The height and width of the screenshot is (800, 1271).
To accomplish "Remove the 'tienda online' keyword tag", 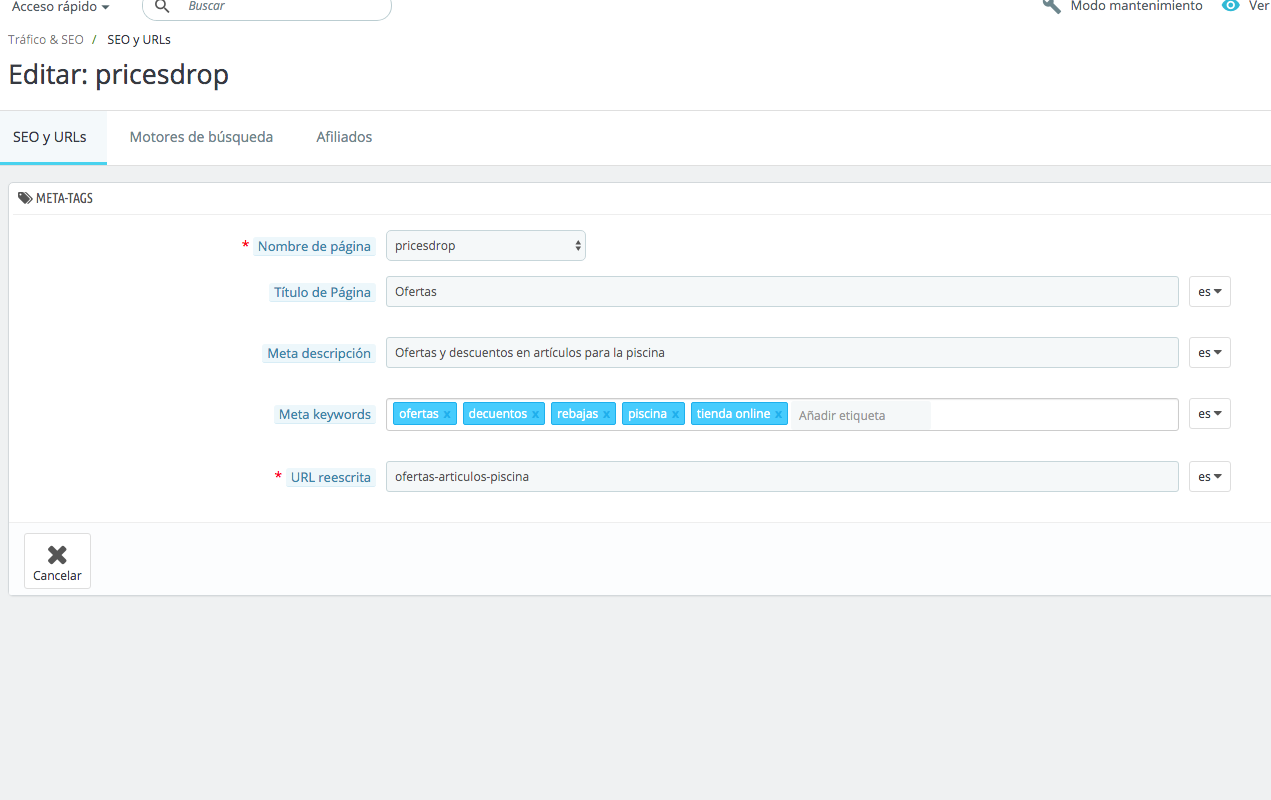I will point(778,415).
